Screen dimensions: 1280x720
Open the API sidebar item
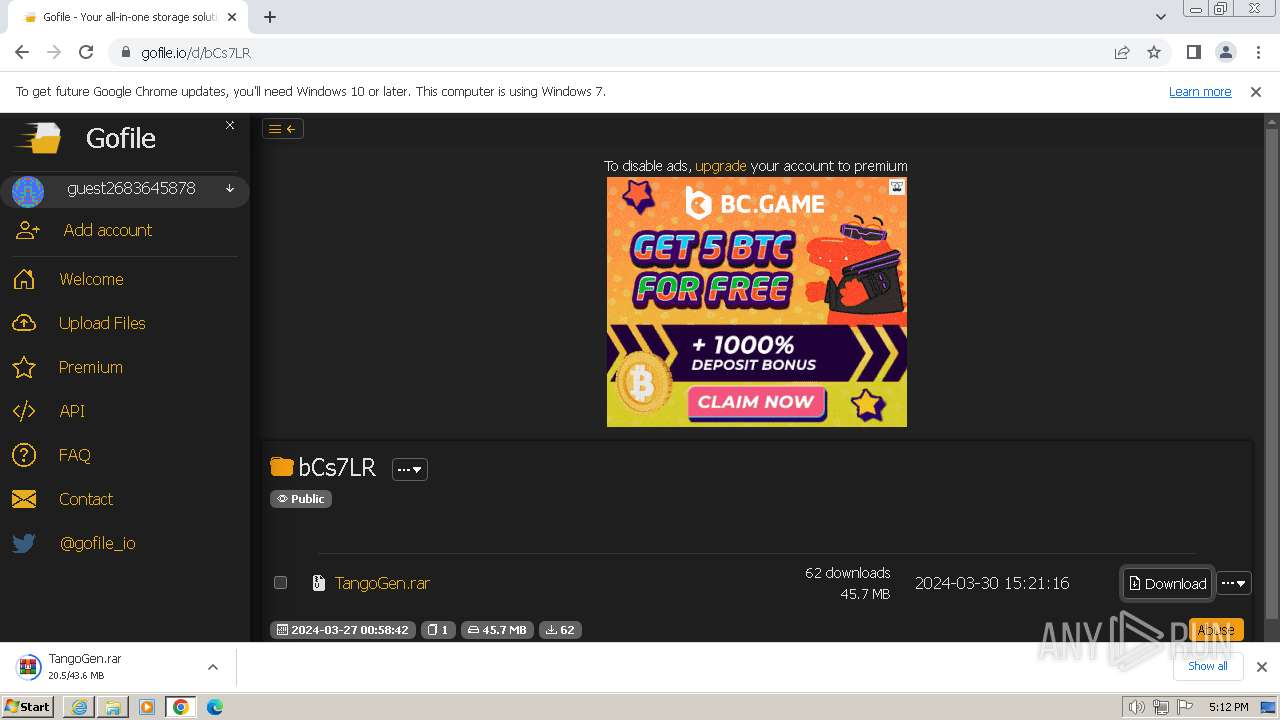click(72, 411)
